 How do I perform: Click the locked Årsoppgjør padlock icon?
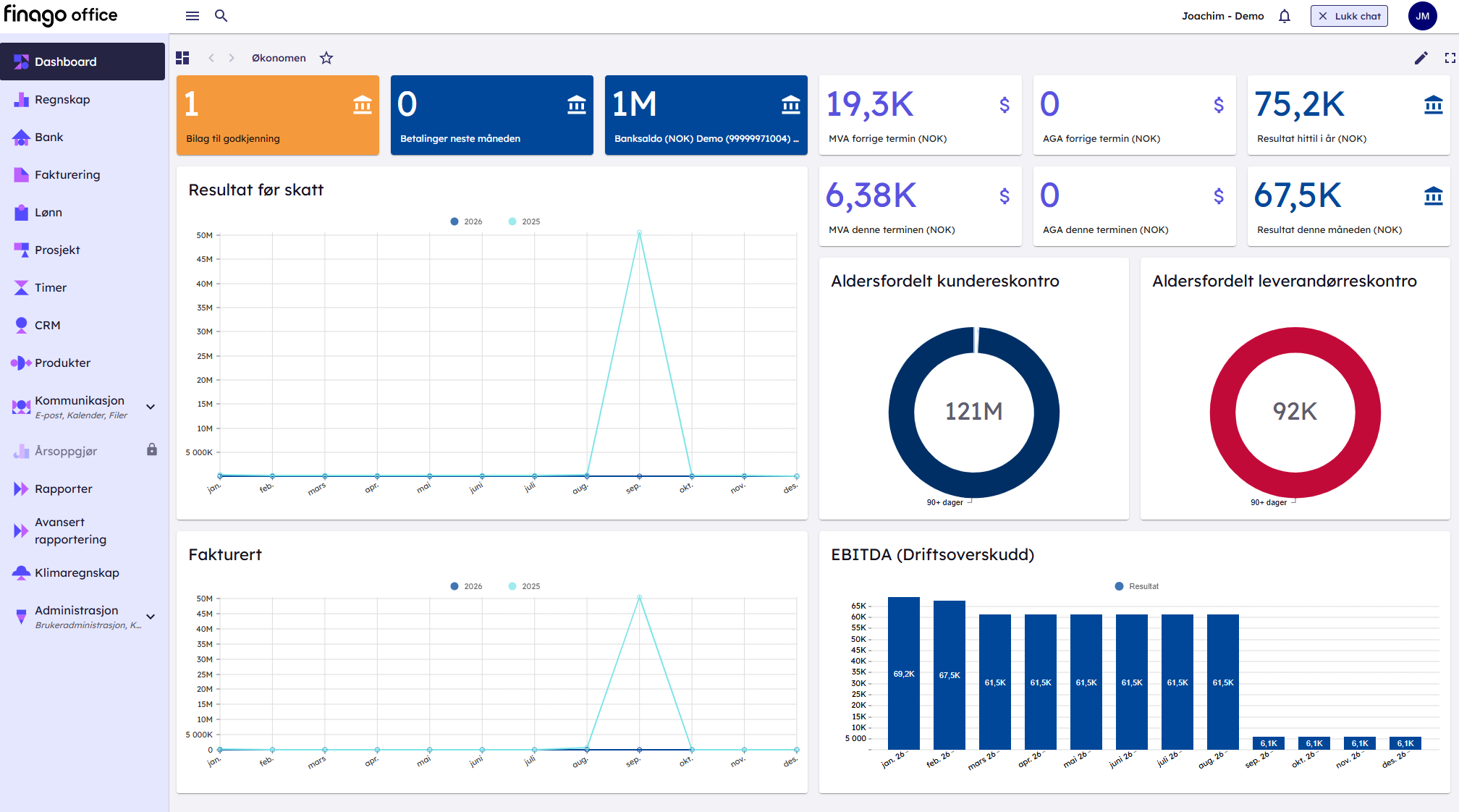coord(152,450)
